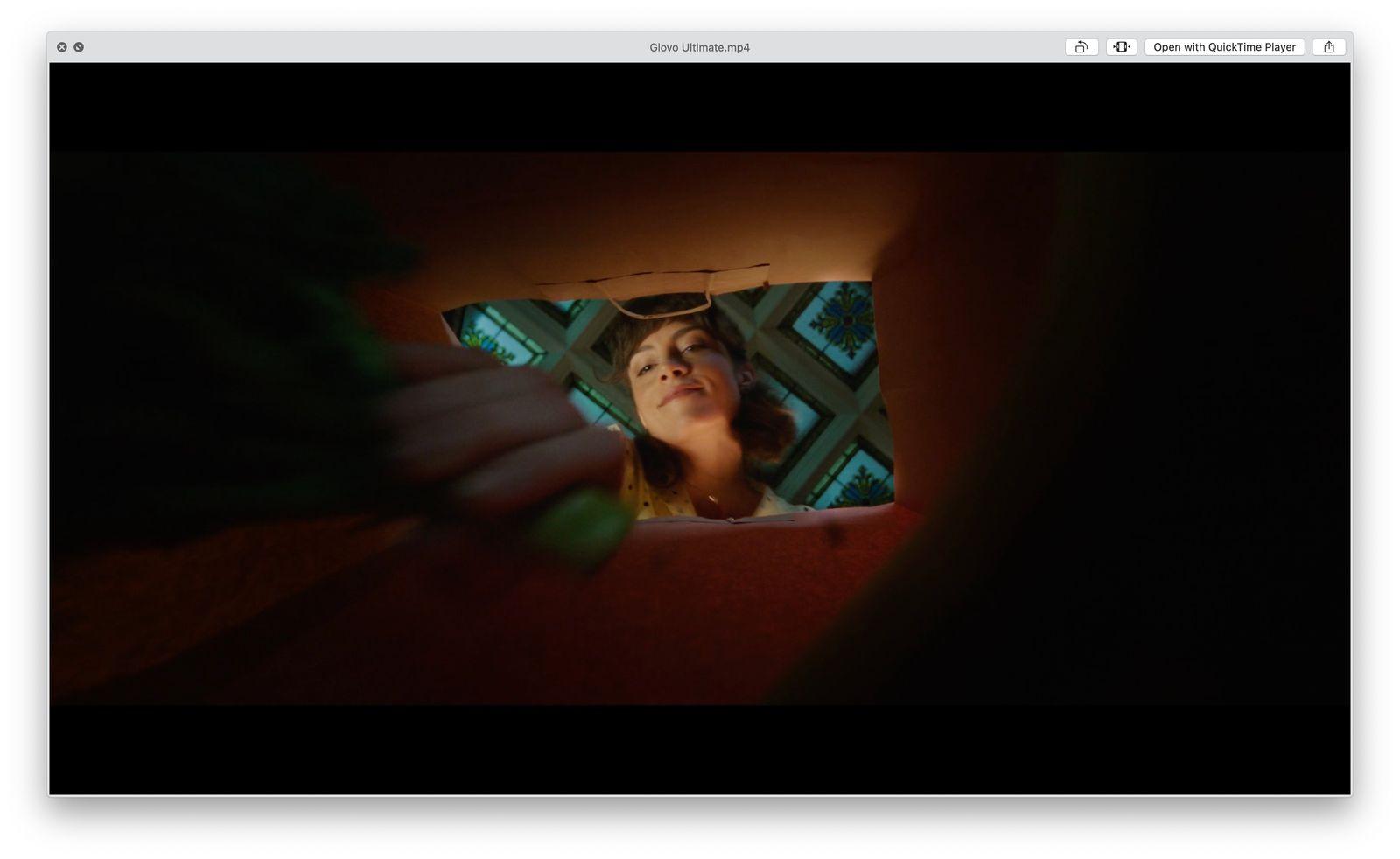The height and width of the screenshot is (859, 1400).
Task: Click the Rotate Left icon in title bar
Action: click(x=1081, y=47)
